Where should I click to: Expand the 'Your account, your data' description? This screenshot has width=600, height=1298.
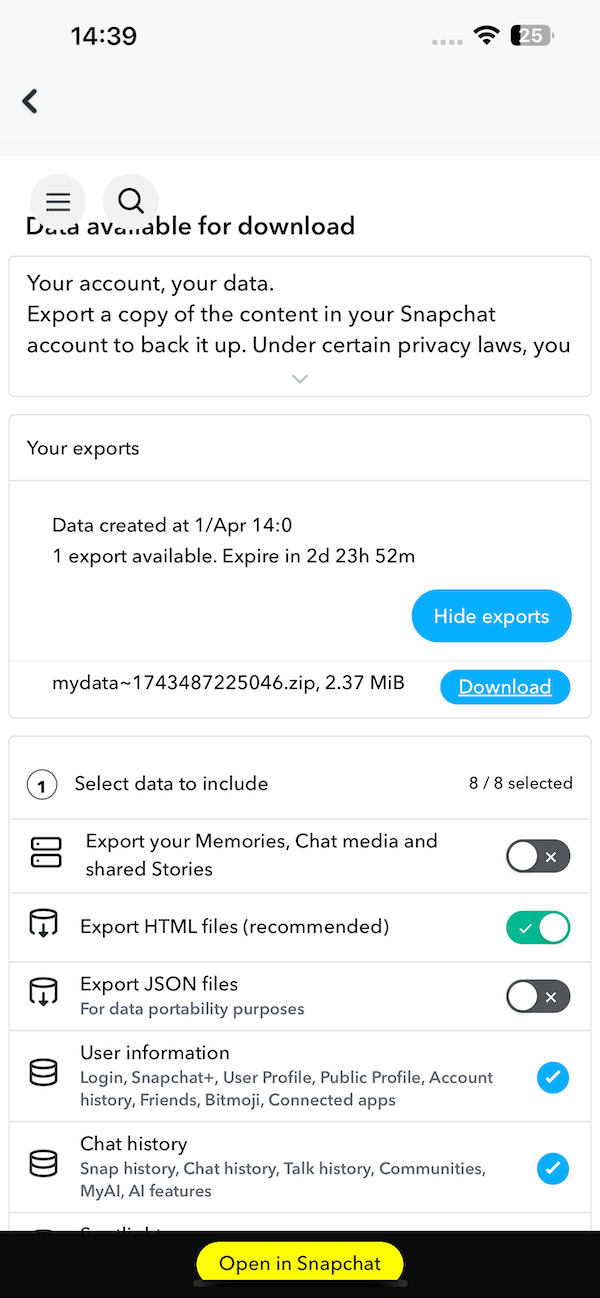(299, 379)
